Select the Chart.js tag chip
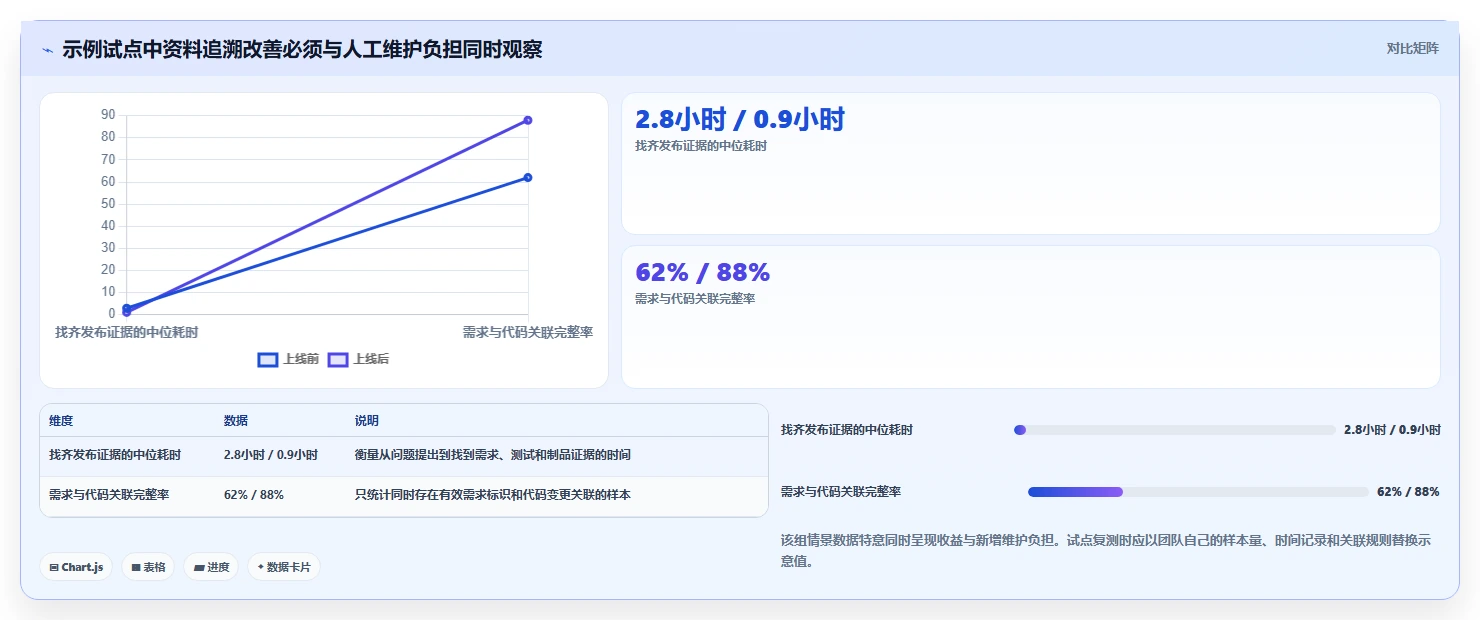This screenshot has width=1480, height=620. (76, 567)
